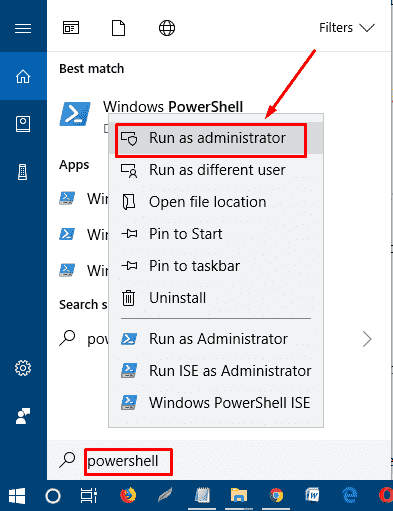Filter results by Documents icon
Image resolution: width=393 pixels, height=511 pixels.
pos(118,28)
